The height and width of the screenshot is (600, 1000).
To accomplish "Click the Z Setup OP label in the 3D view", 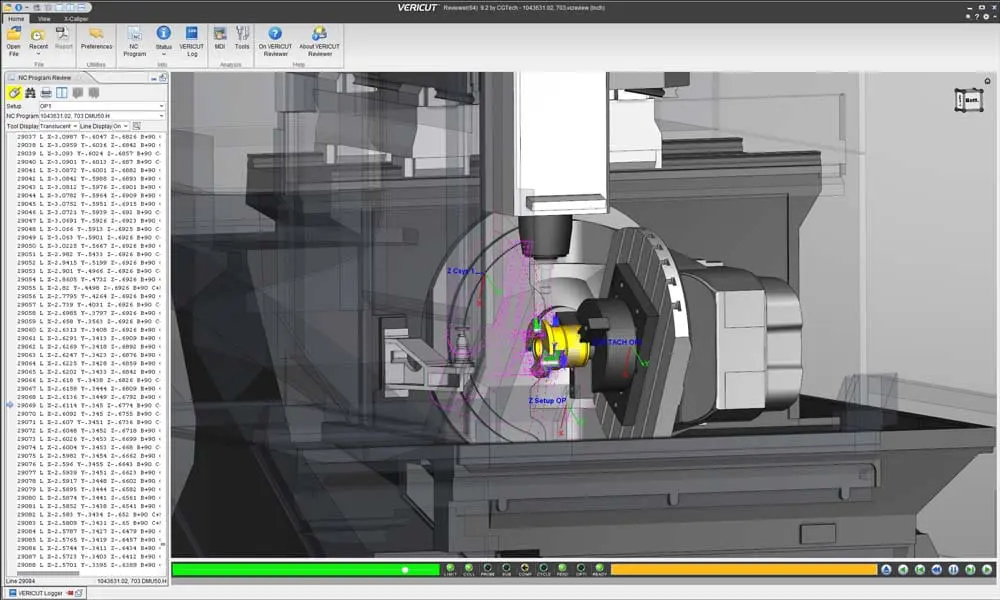I will tap(547, 400).
